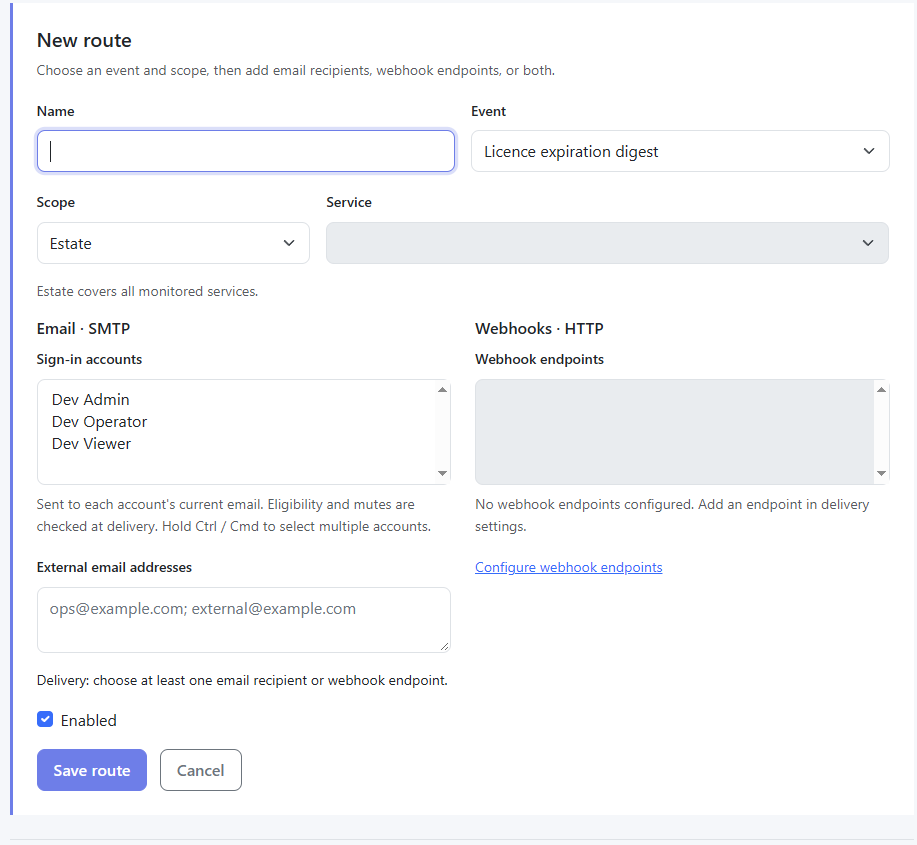Viewport: 917px width, 845px height.
Task: Click the textarea resize handle icon
Action: pyautogui.click(x=444, y=646)
